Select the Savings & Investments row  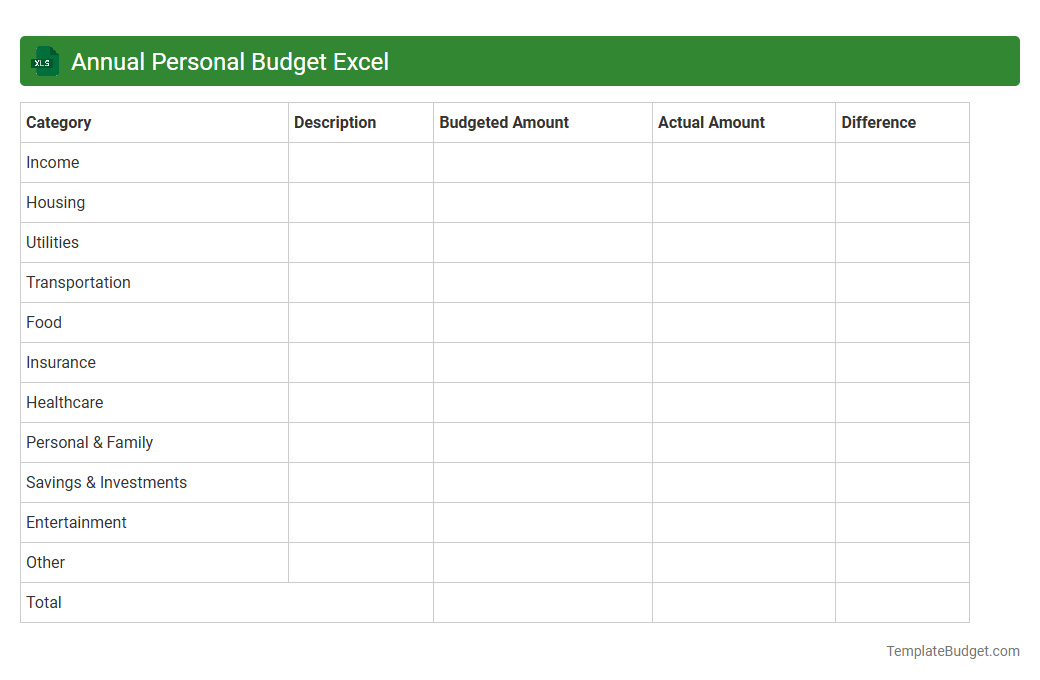tap(106, 482)
